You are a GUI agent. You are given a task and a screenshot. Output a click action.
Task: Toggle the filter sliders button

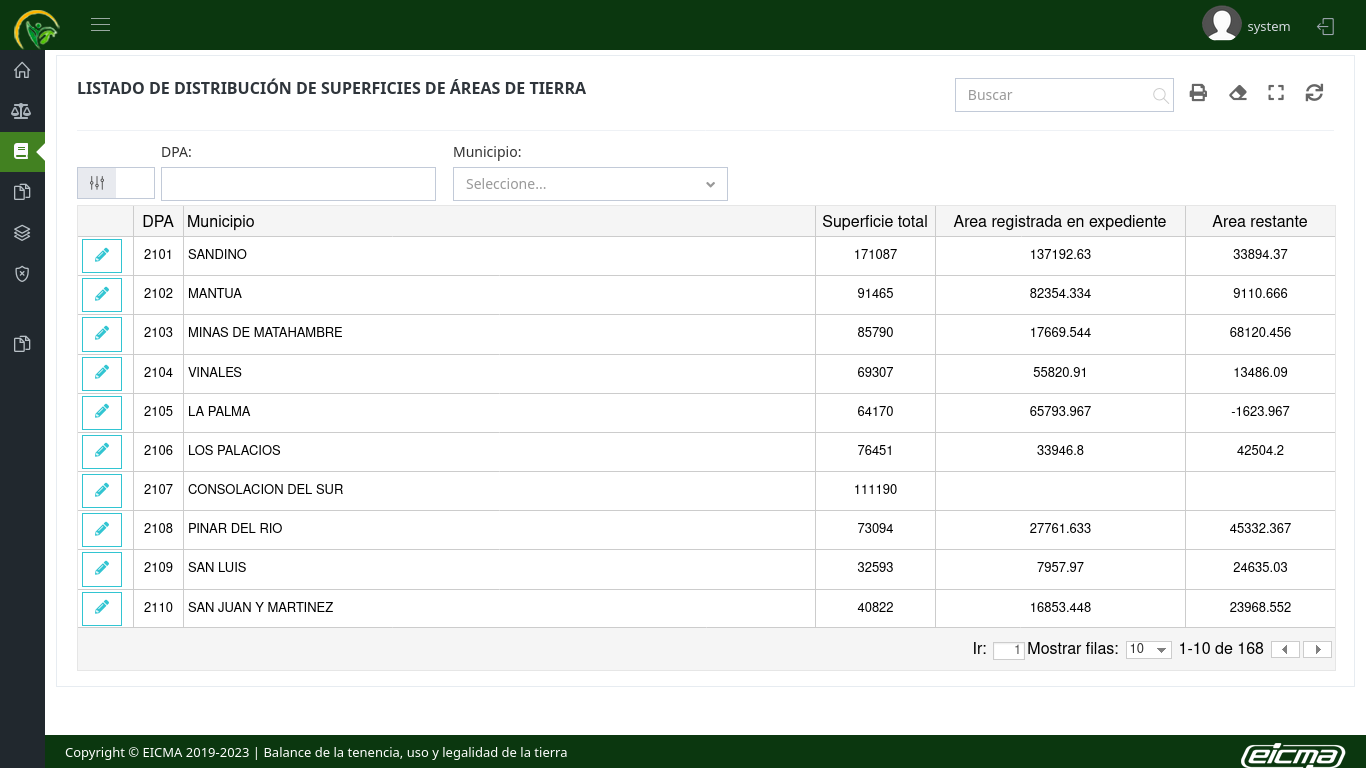(x=97, y=183)
